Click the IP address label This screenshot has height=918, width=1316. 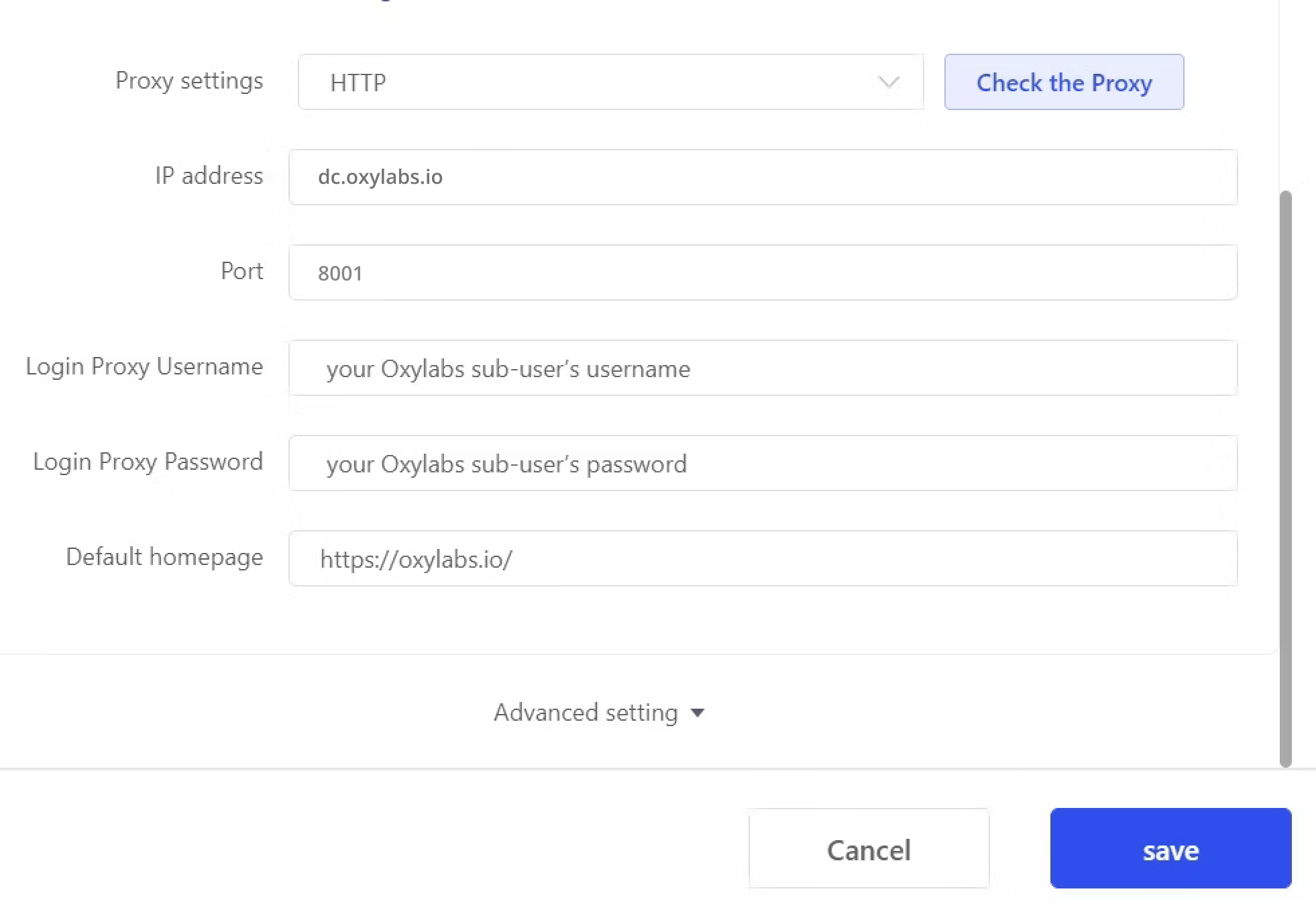[209, 176]
